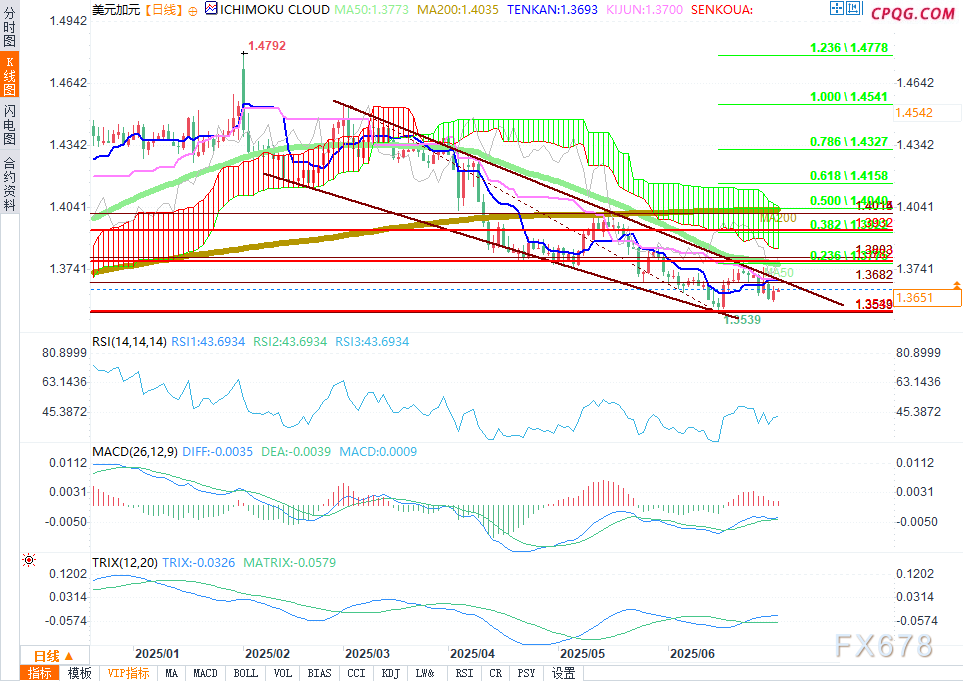Open the 日线 period selector dropdown
Viewport: 963px width, 681px height.
(x=47, y=655)
